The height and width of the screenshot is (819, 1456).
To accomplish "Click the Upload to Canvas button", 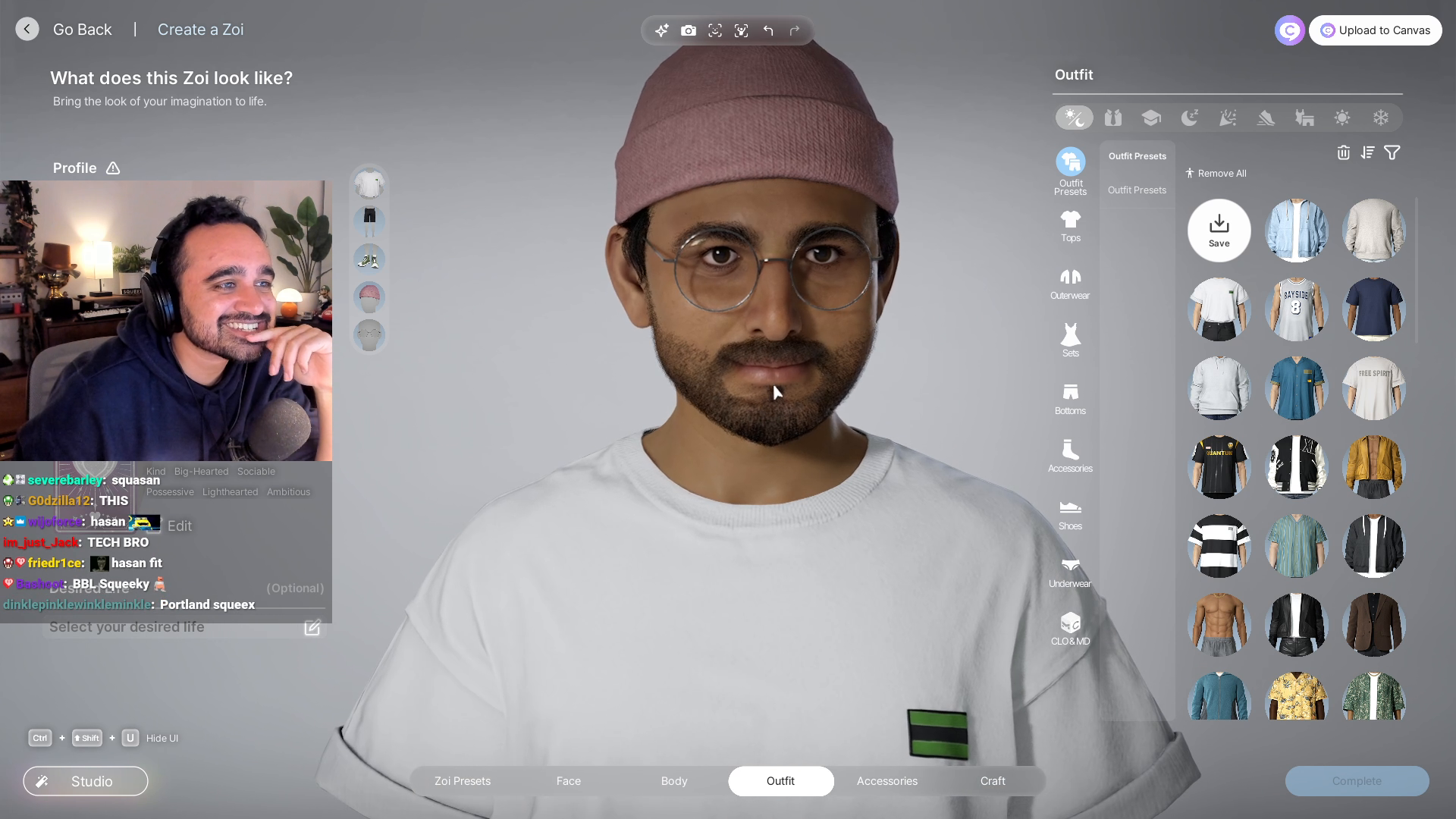I will point(1375,30).
